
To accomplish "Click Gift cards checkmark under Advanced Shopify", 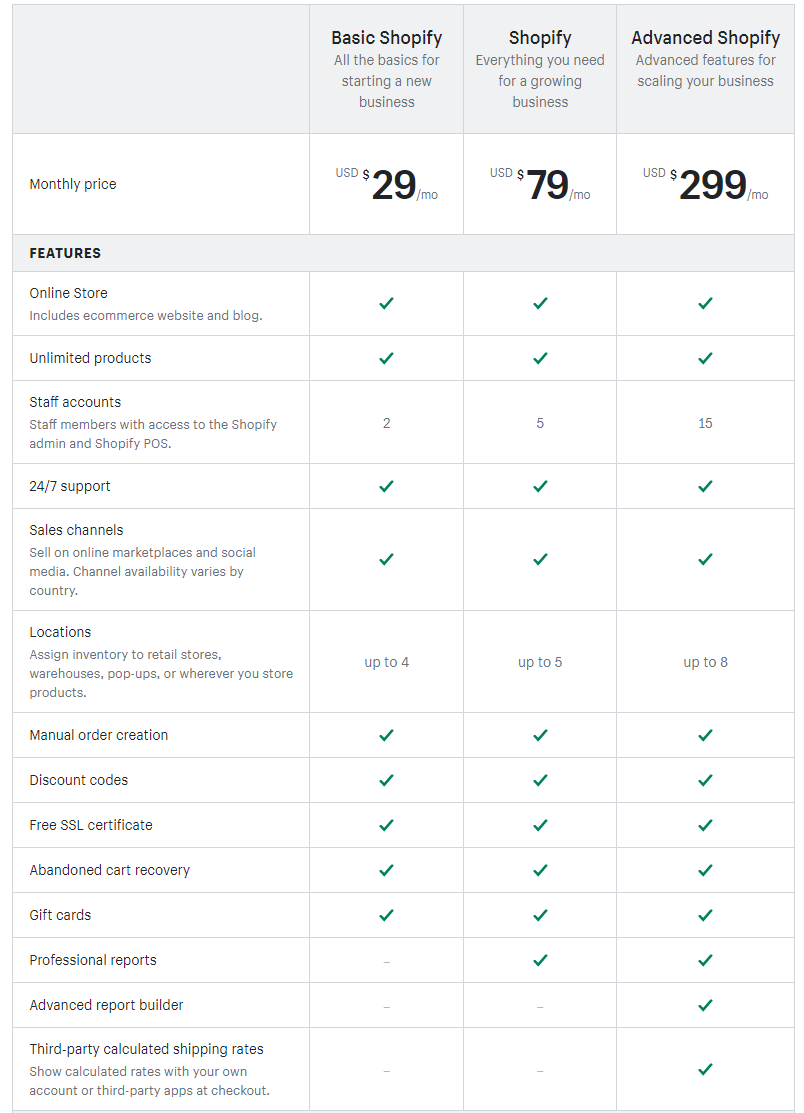I will [705, 915].
